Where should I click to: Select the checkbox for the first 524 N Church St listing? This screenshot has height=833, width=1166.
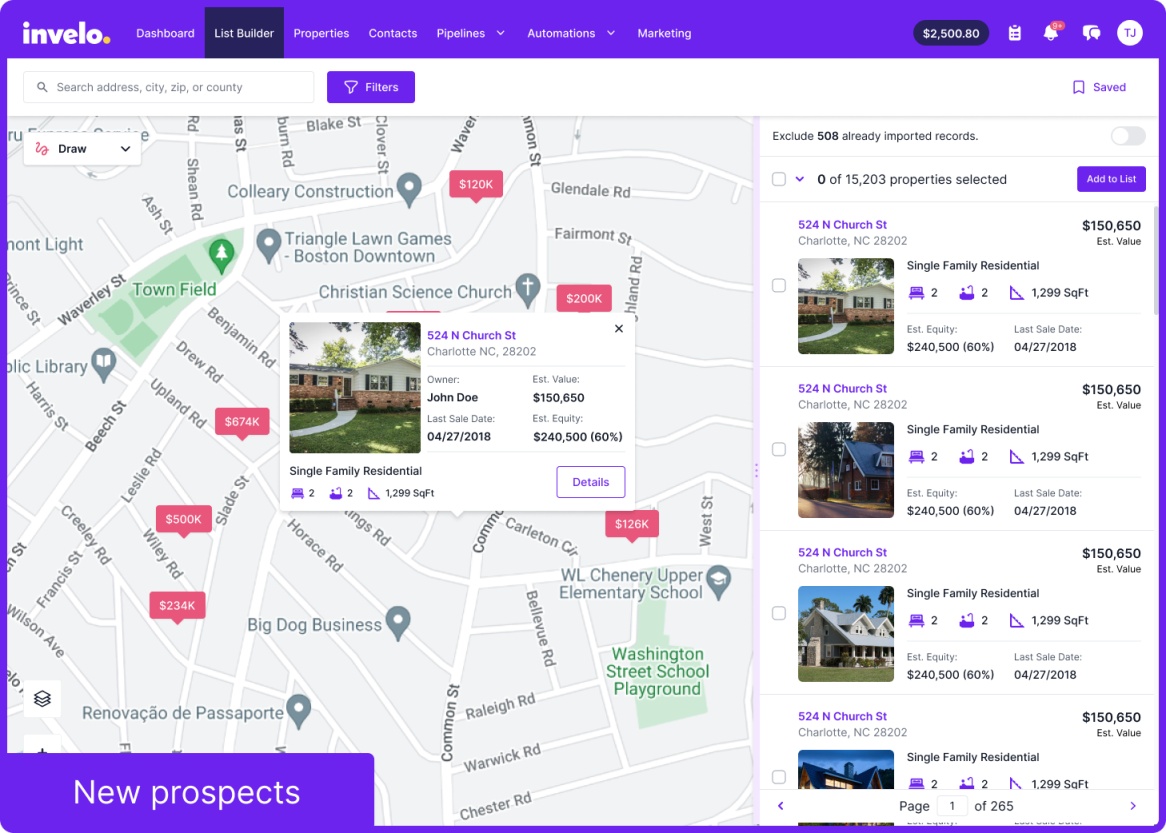click(x=778, y=285)
